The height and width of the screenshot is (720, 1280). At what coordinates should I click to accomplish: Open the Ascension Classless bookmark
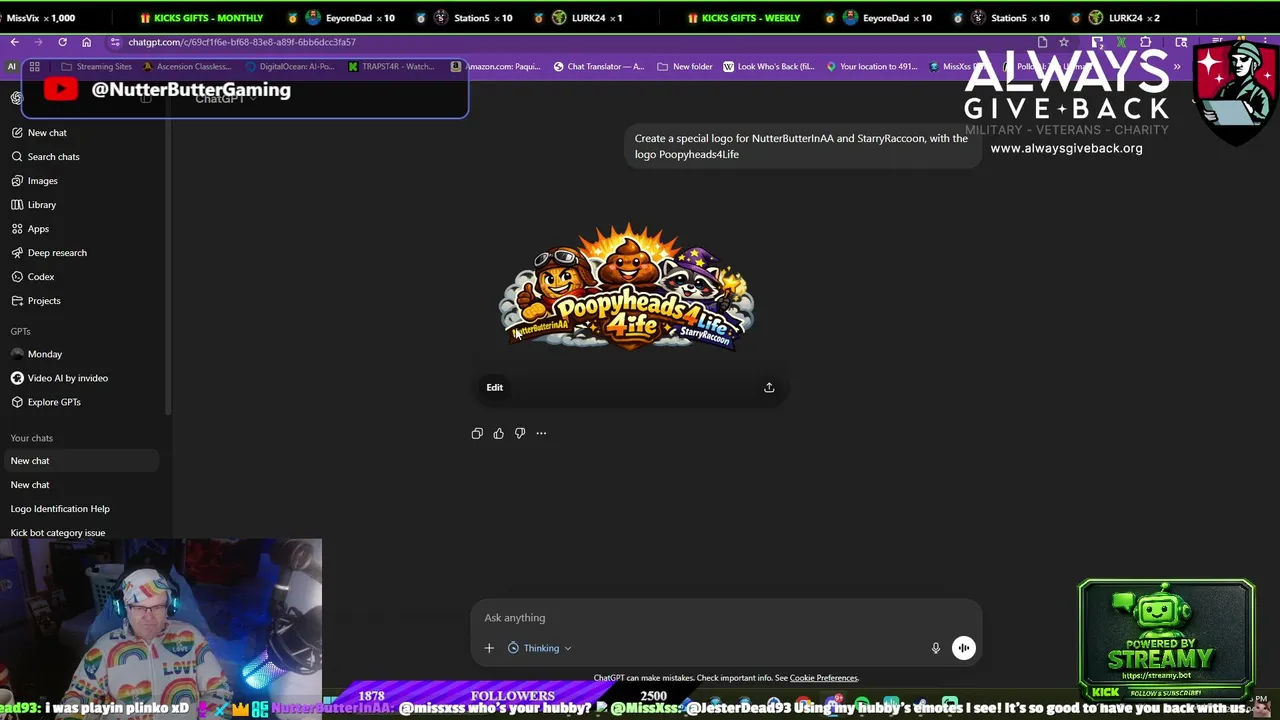tap(187, 67)
